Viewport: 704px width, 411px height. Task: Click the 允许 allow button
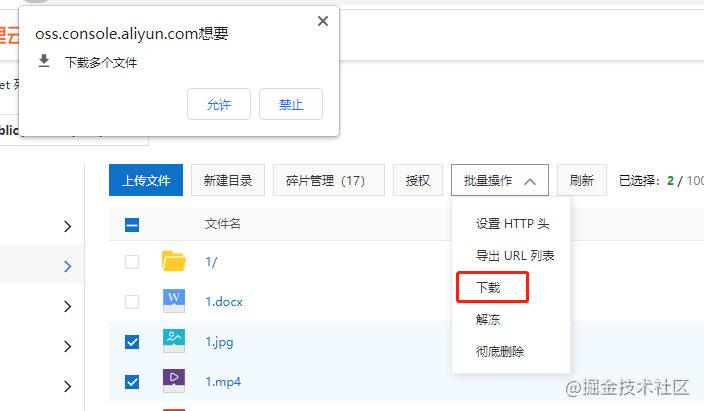(219, 104)
